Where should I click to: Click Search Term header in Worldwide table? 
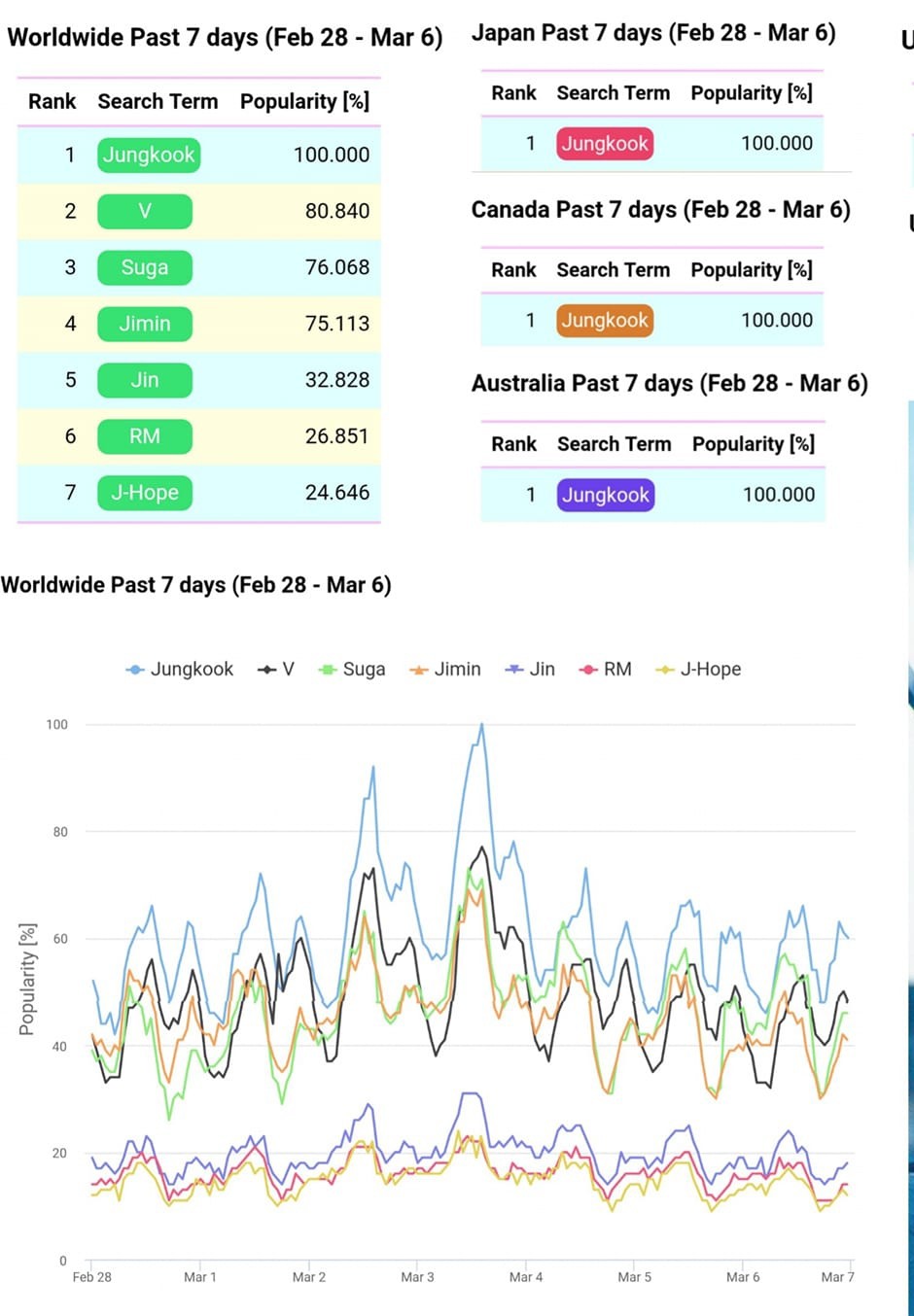pos(158,101)
